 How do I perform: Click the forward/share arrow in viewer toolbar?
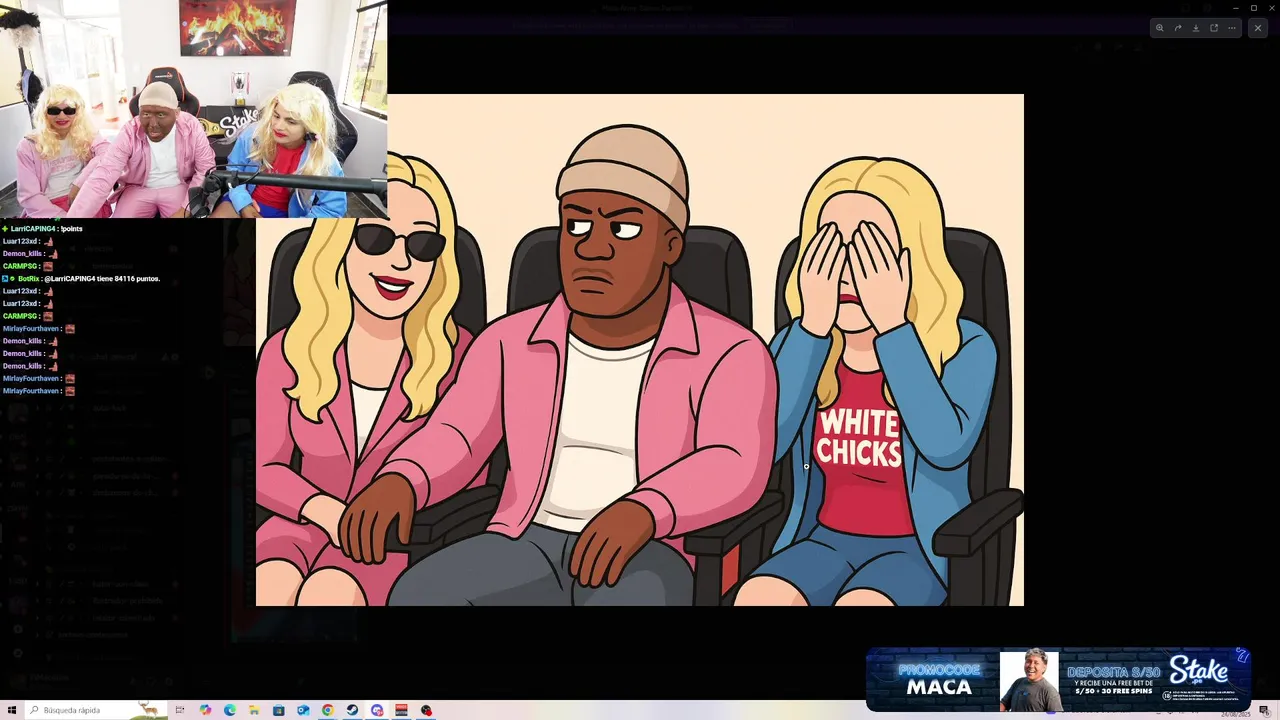(x=1178, y=28)
